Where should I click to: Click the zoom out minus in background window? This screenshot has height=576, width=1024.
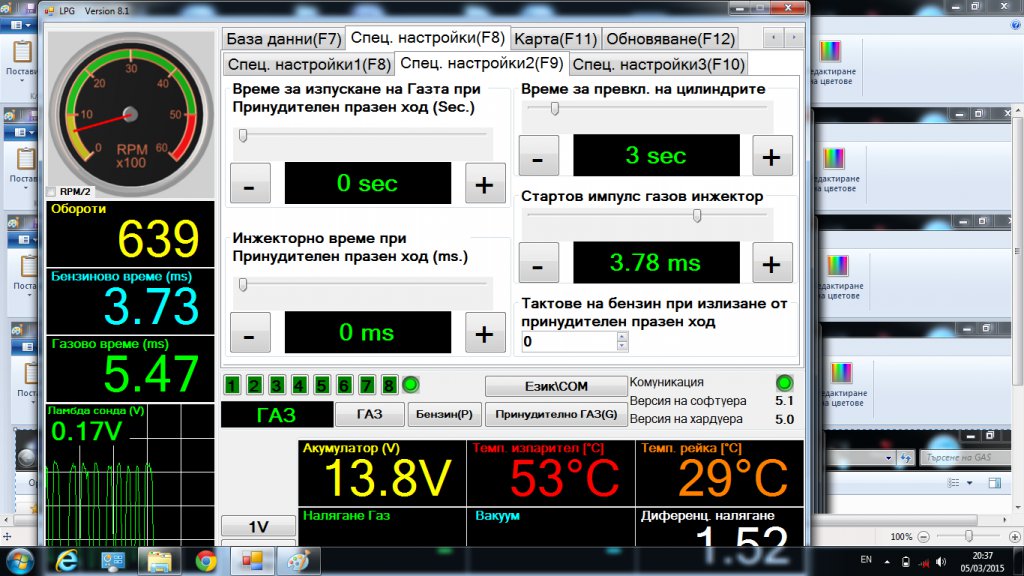pyautogui.click(x=923, y=537)
